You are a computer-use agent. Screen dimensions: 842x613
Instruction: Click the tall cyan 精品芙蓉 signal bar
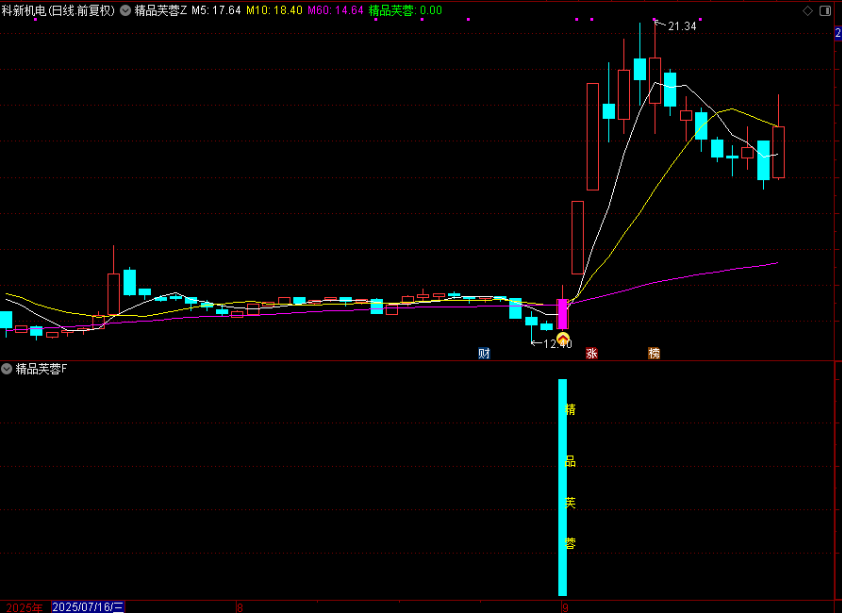(562, 487)
